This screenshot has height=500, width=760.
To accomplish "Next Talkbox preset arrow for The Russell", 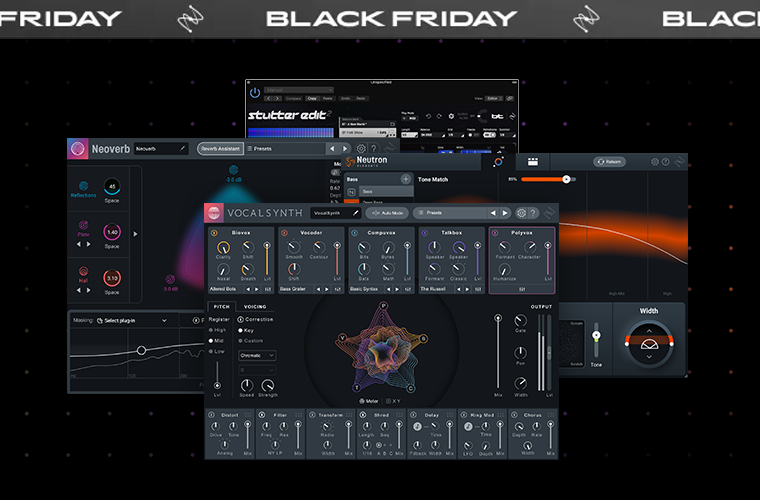I will (467, 289).
